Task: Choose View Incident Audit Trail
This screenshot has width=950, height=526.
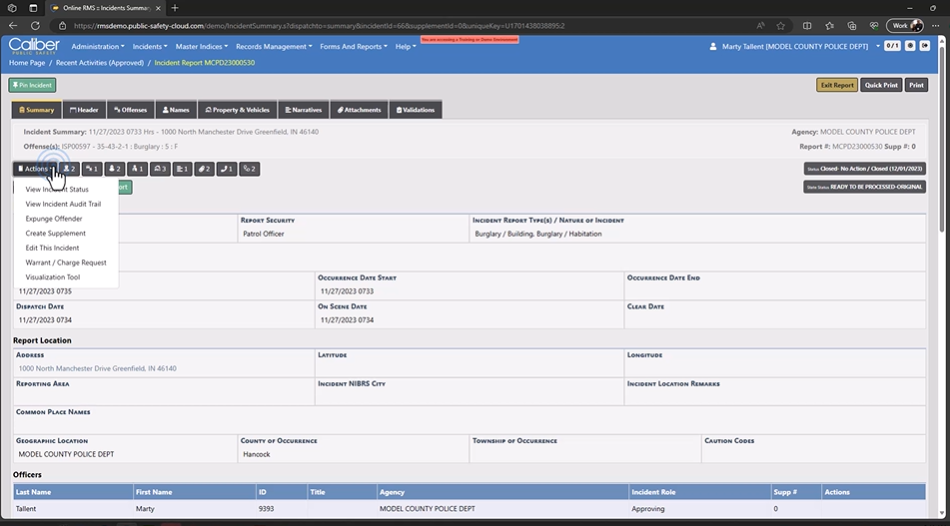Action: coord(63,204)
